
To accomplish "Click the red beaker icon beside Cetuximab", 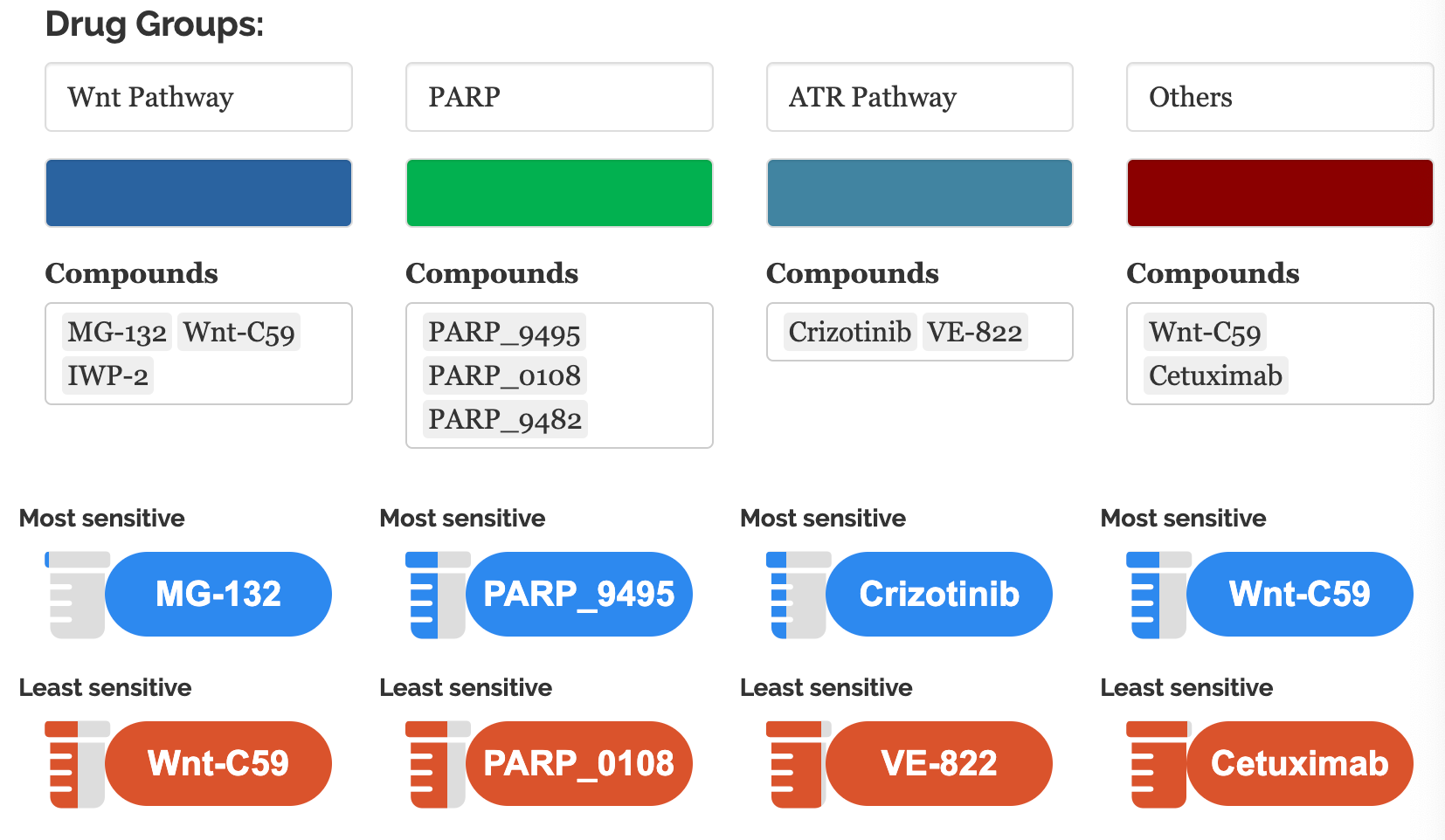I will tap(1158, 764).
